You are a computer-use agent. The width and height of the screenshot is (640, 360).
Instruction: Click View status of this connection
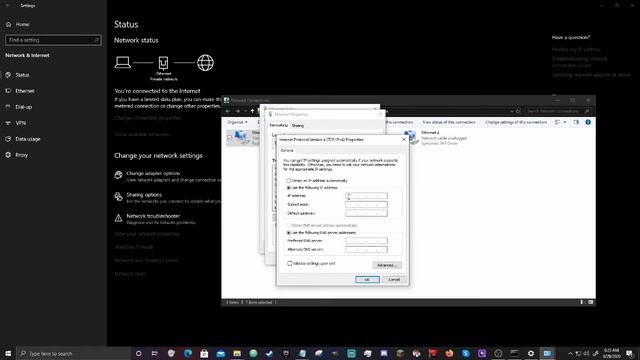(449, 122)
